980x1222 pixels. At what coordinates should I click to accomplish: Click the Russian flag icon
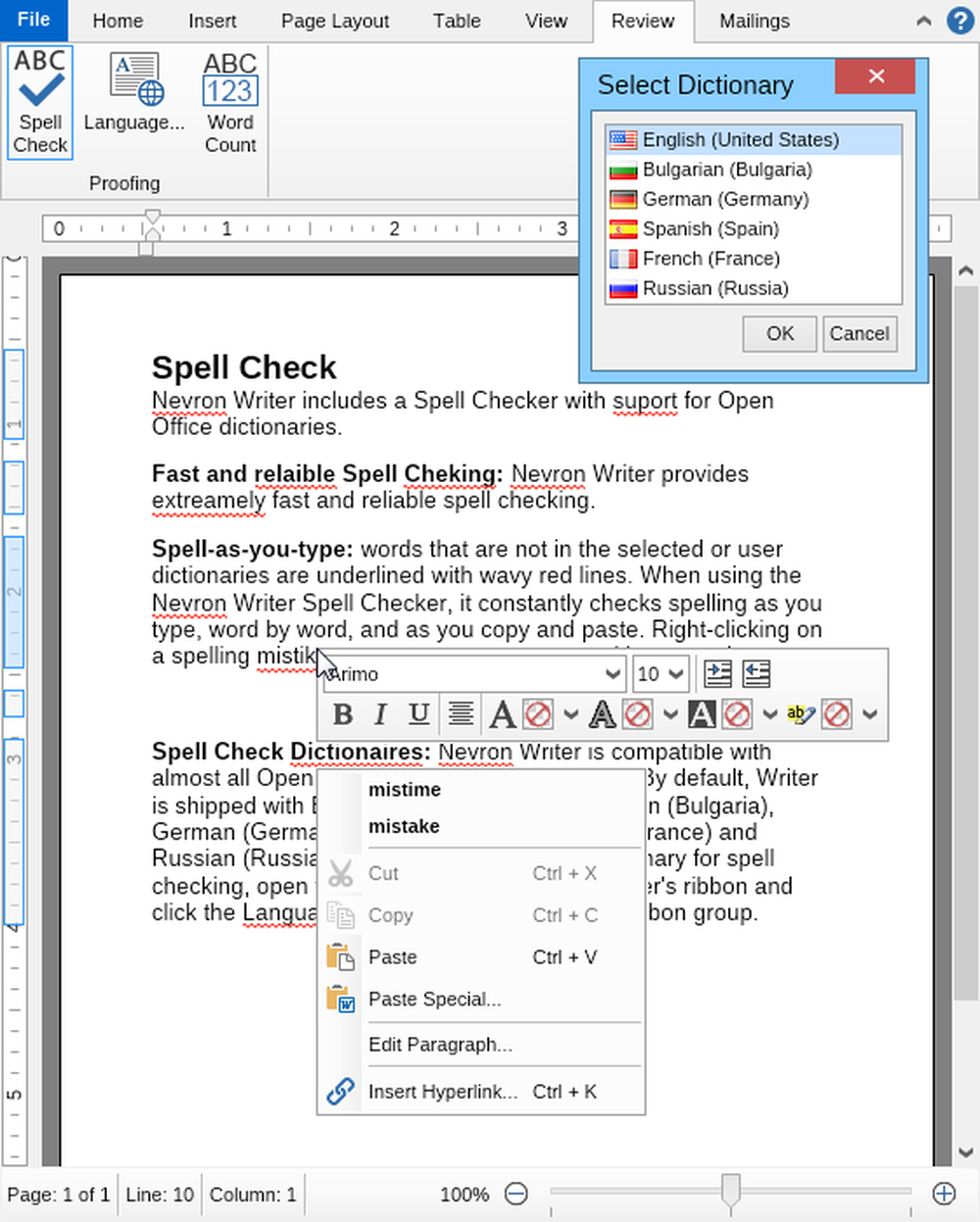point(623,288)
